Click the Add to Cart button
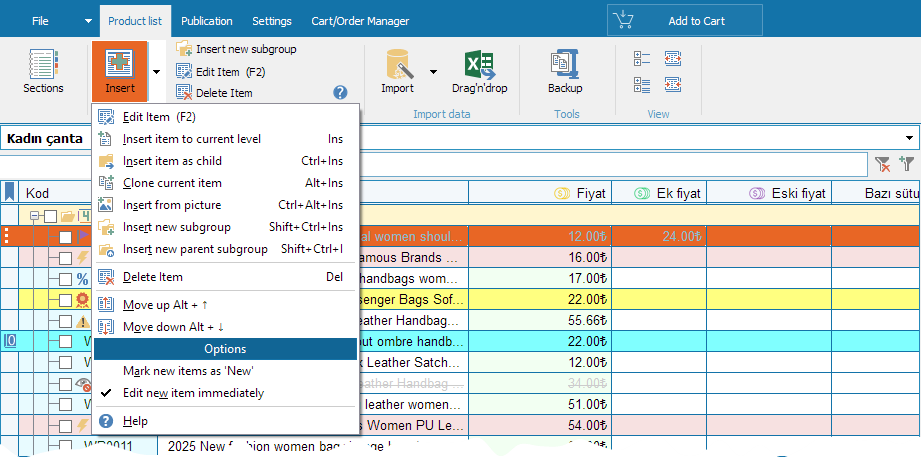 click(684, 21)
